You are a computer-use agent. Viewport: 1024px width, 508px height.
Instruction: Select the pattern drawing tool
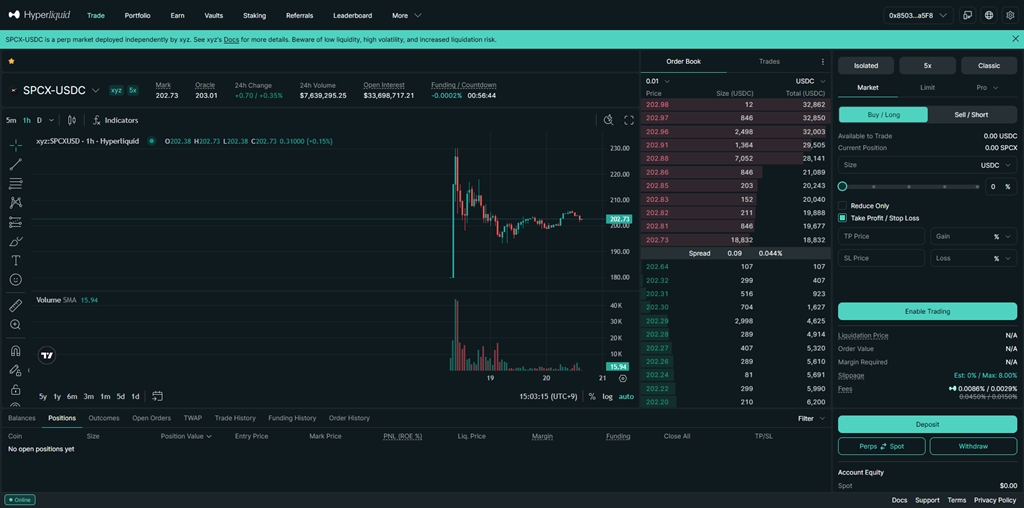click(x=16, y=202)
